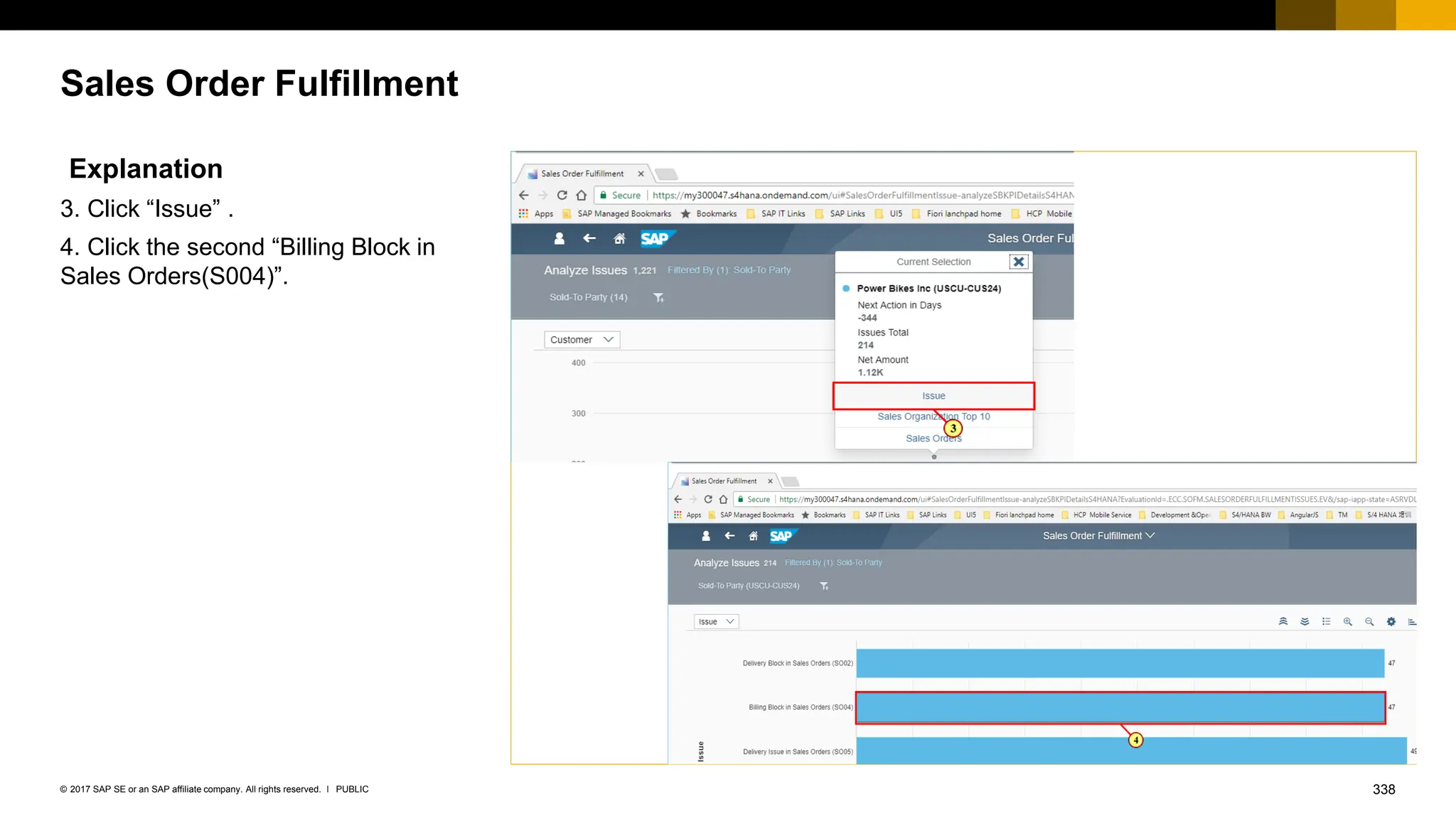Click the SAP back arrow in lower window
The height and width of the screenshot is (819, 1456).
[729, 535]
